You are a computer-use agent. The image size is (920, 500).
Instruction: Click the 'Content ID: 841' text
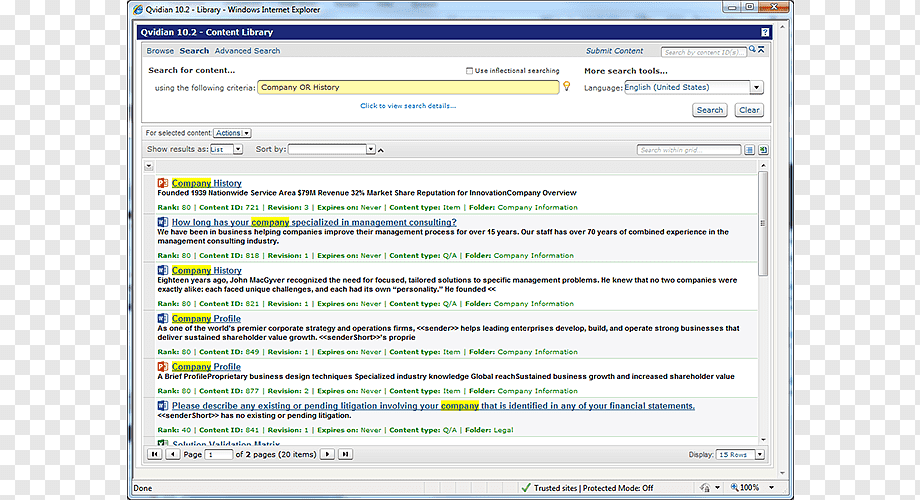229,430
